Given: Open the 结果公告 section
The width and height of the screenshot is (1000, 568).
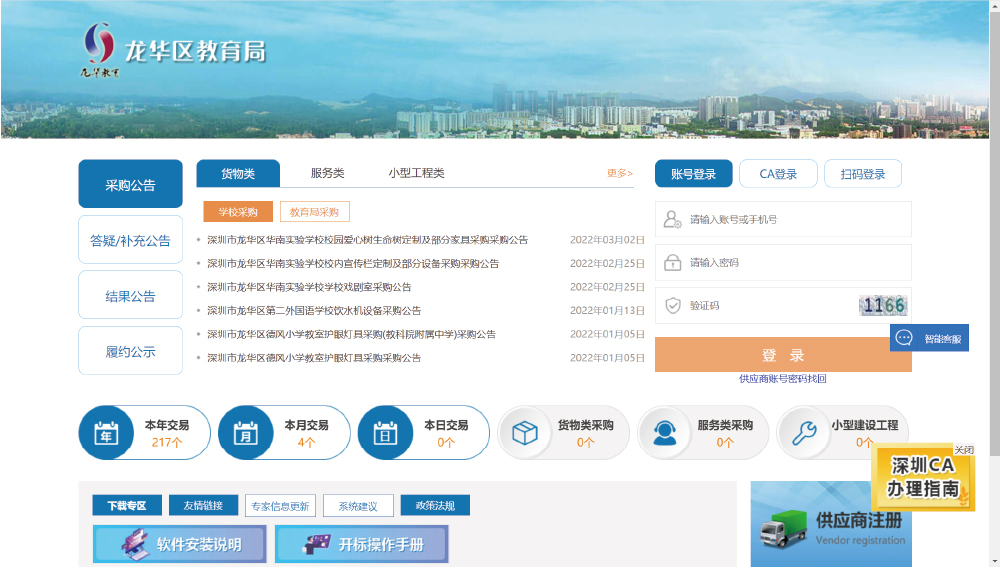Looking at the screenshot, I should tap(130, 296).
